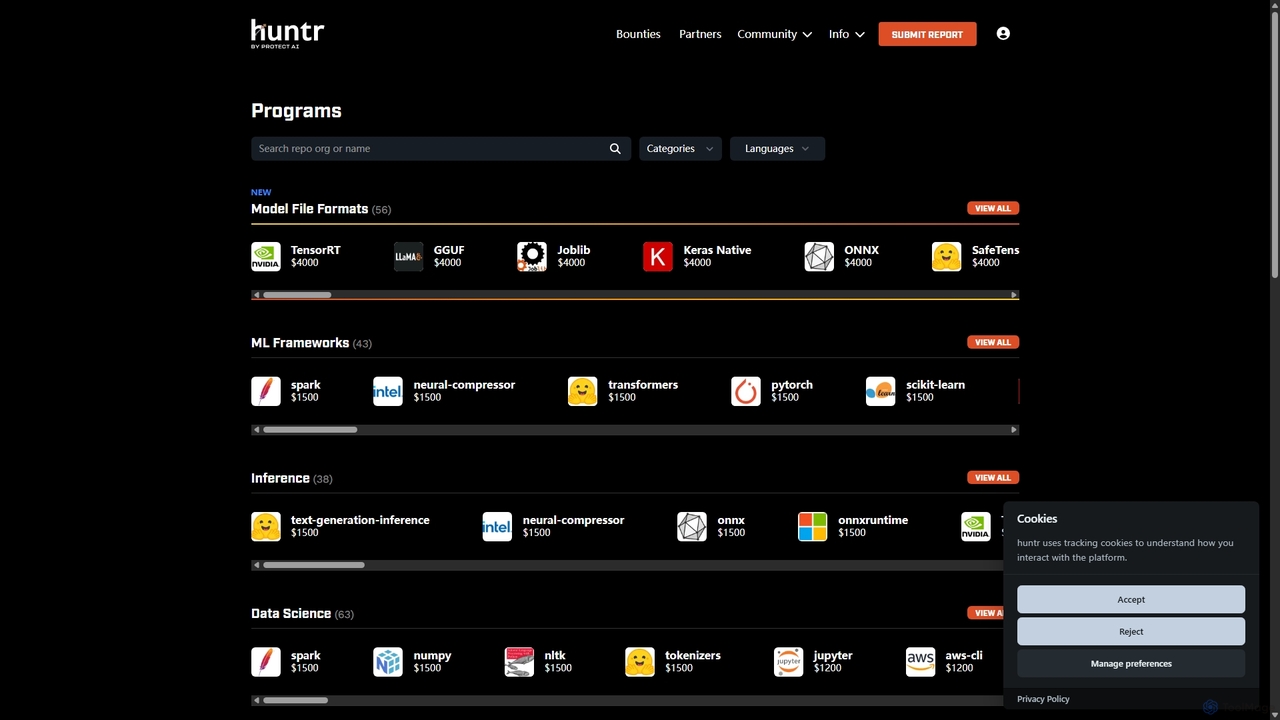Select the TensorRT NVIDIA logo icon
Image resolution: width=1280 pixels, height=720 pixels.
point(265,257)
